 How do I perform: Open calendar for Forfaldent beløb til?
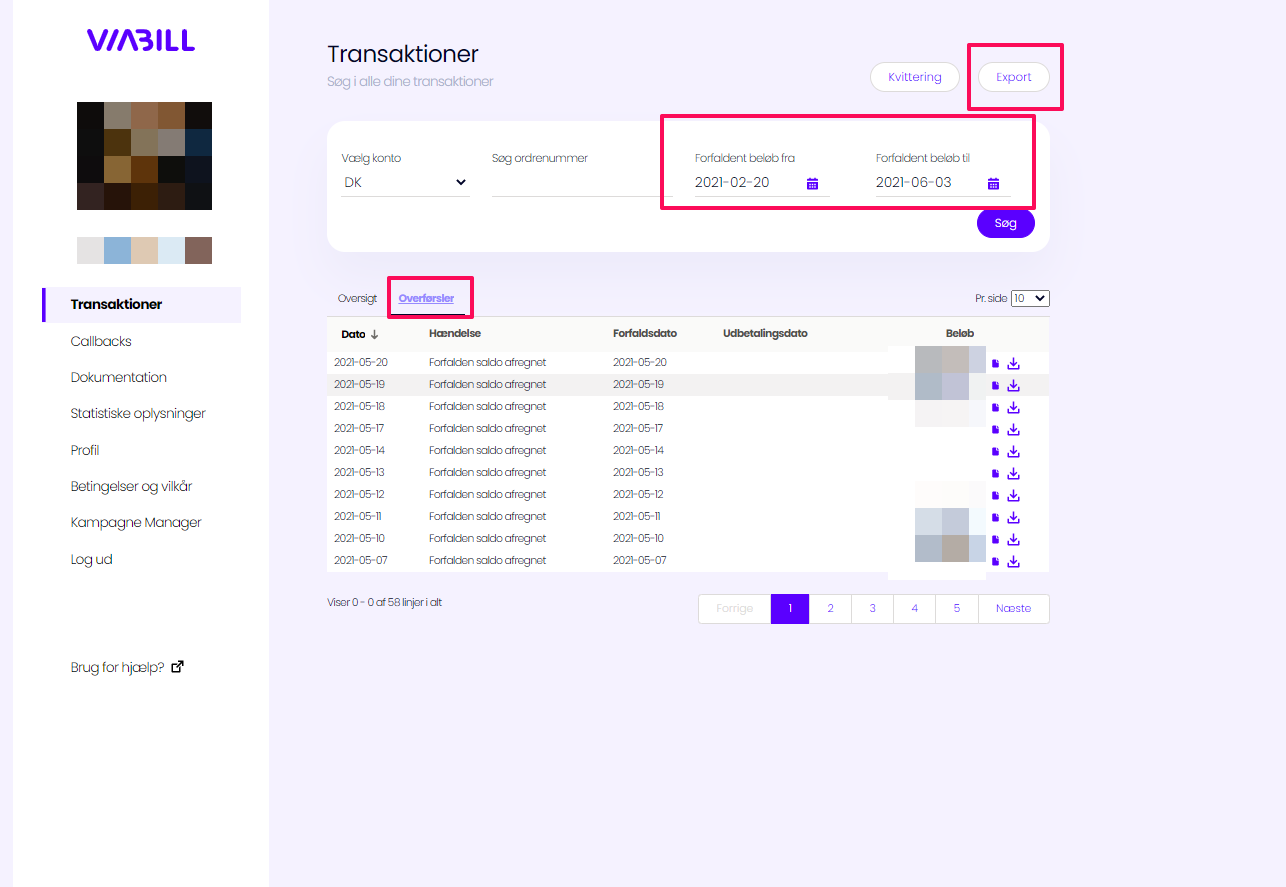coord(994,183)
